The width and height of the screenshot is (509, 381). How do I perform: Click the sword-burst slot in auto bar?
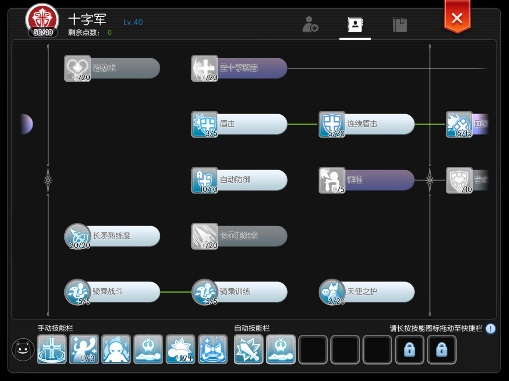tap(248, 349)
